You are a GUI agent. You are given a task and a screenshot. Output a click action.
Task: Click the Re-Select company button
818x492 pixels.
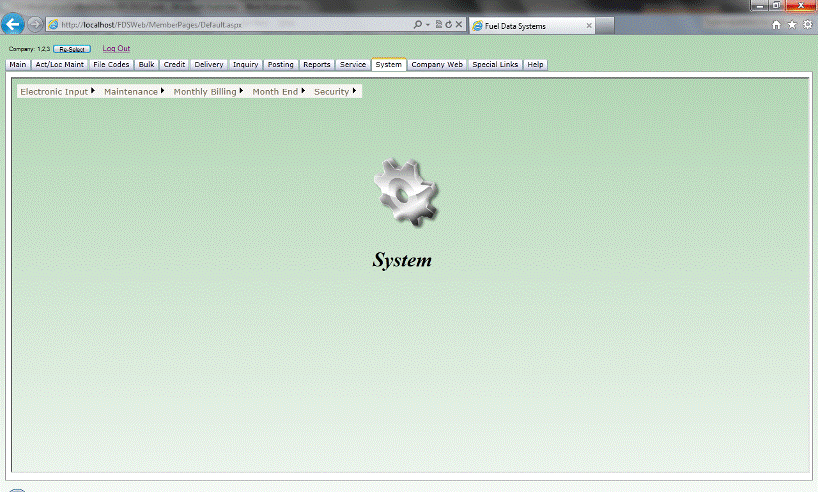pyautogui.click(x=72, y=49)
